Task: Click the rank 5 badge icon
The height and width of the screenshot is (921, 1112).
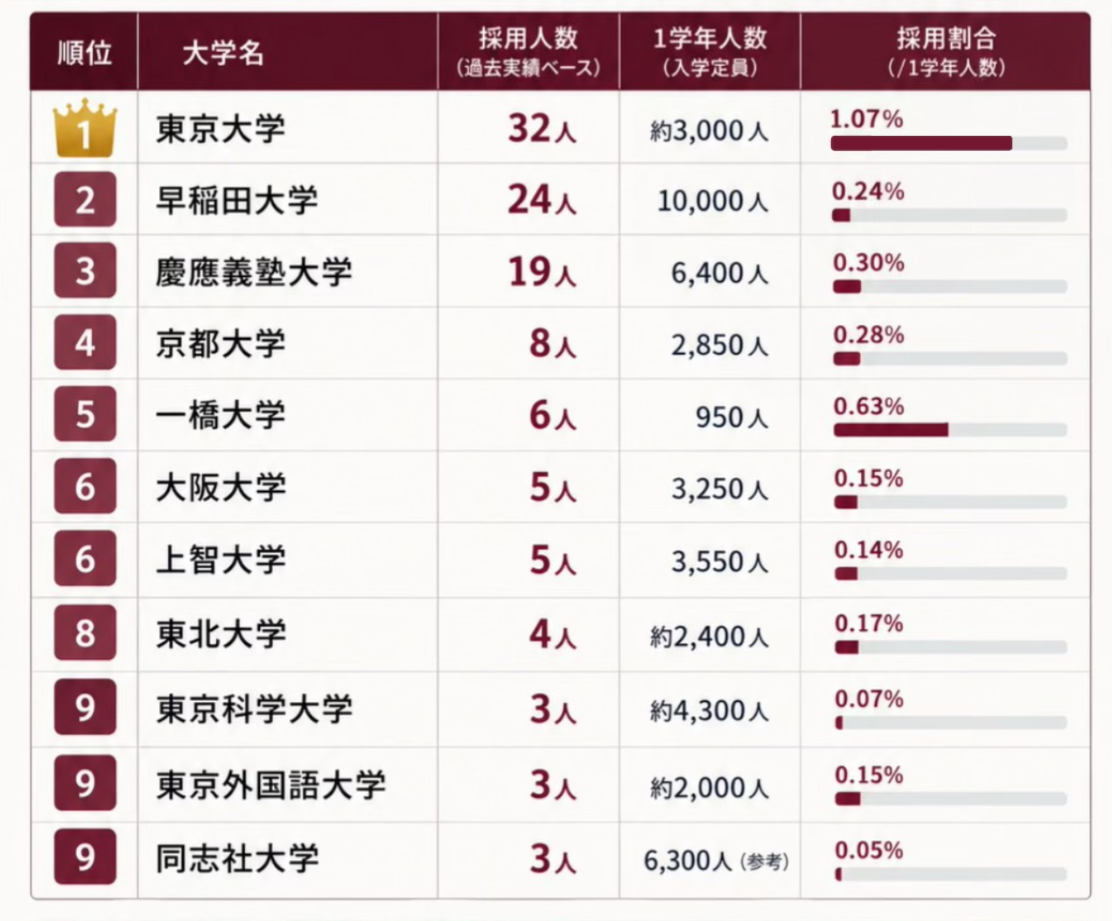Action: tap(84, 414)
